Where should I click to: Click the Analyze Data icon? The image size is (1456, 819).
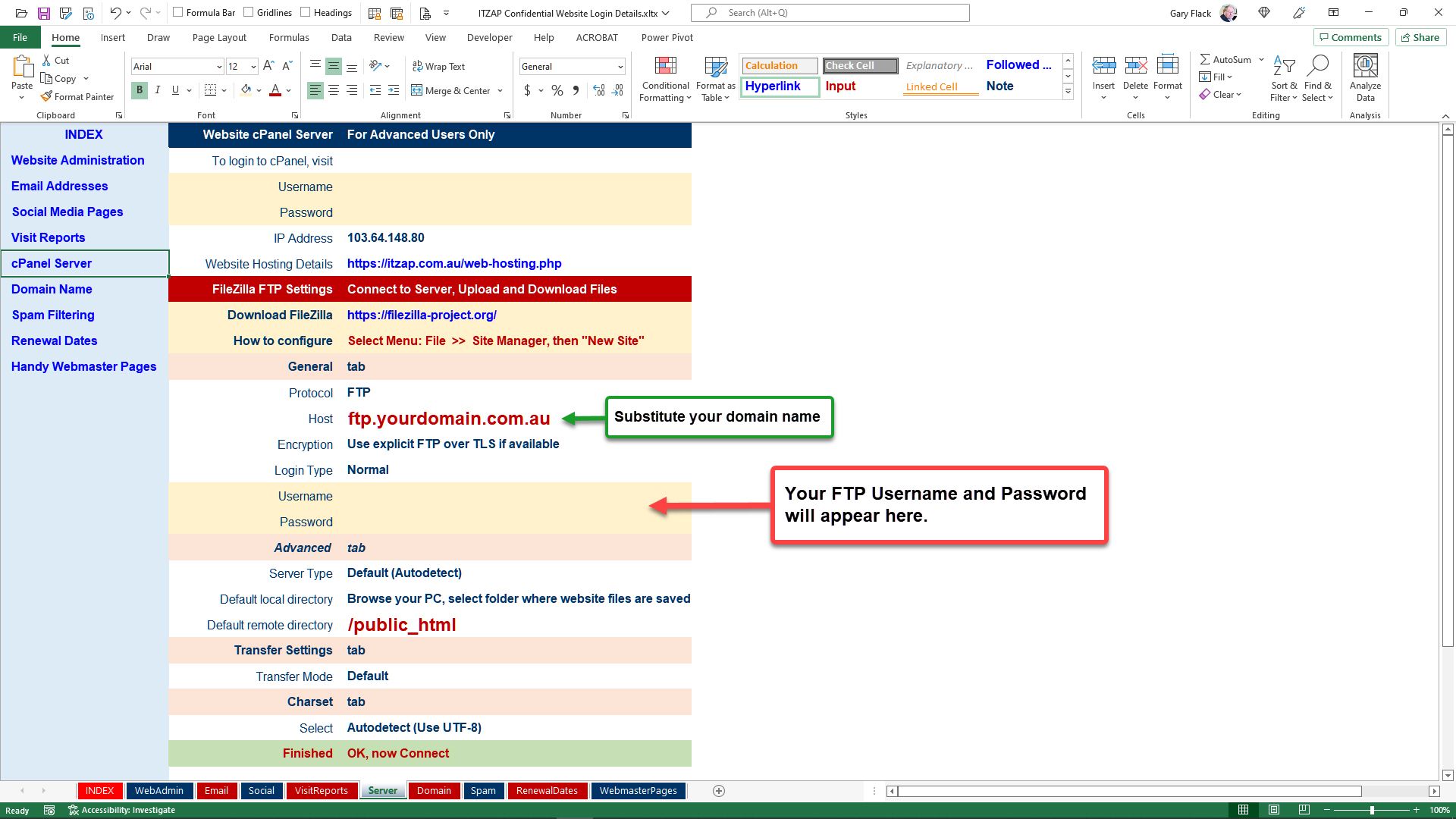pyautogui.click(x=1365, y=67)
